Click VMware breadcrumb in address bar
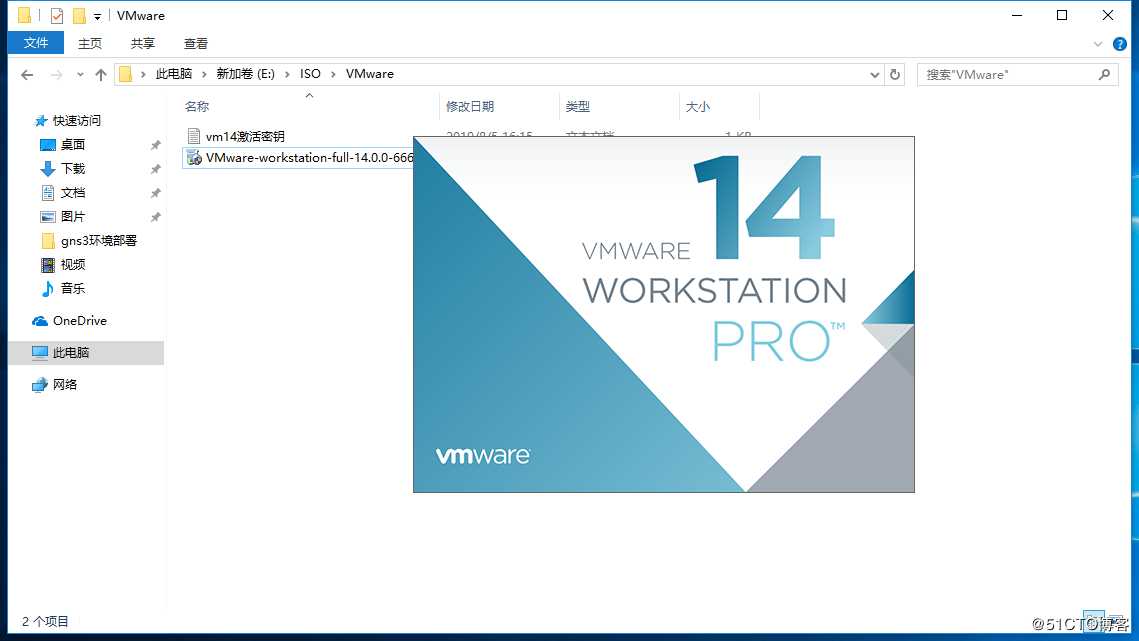This screenshot has width=1139, height=641. pyautogui.click(x=370, y=74)
